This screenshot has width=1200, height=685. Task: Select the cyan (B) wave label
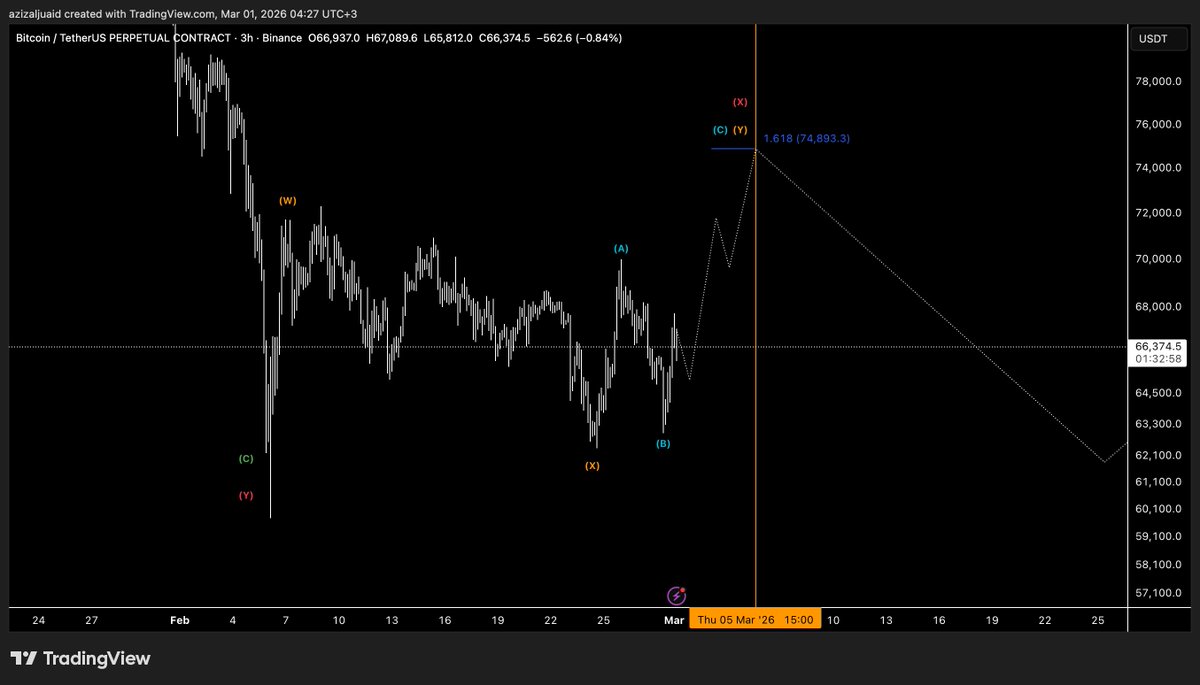[663, 443]
